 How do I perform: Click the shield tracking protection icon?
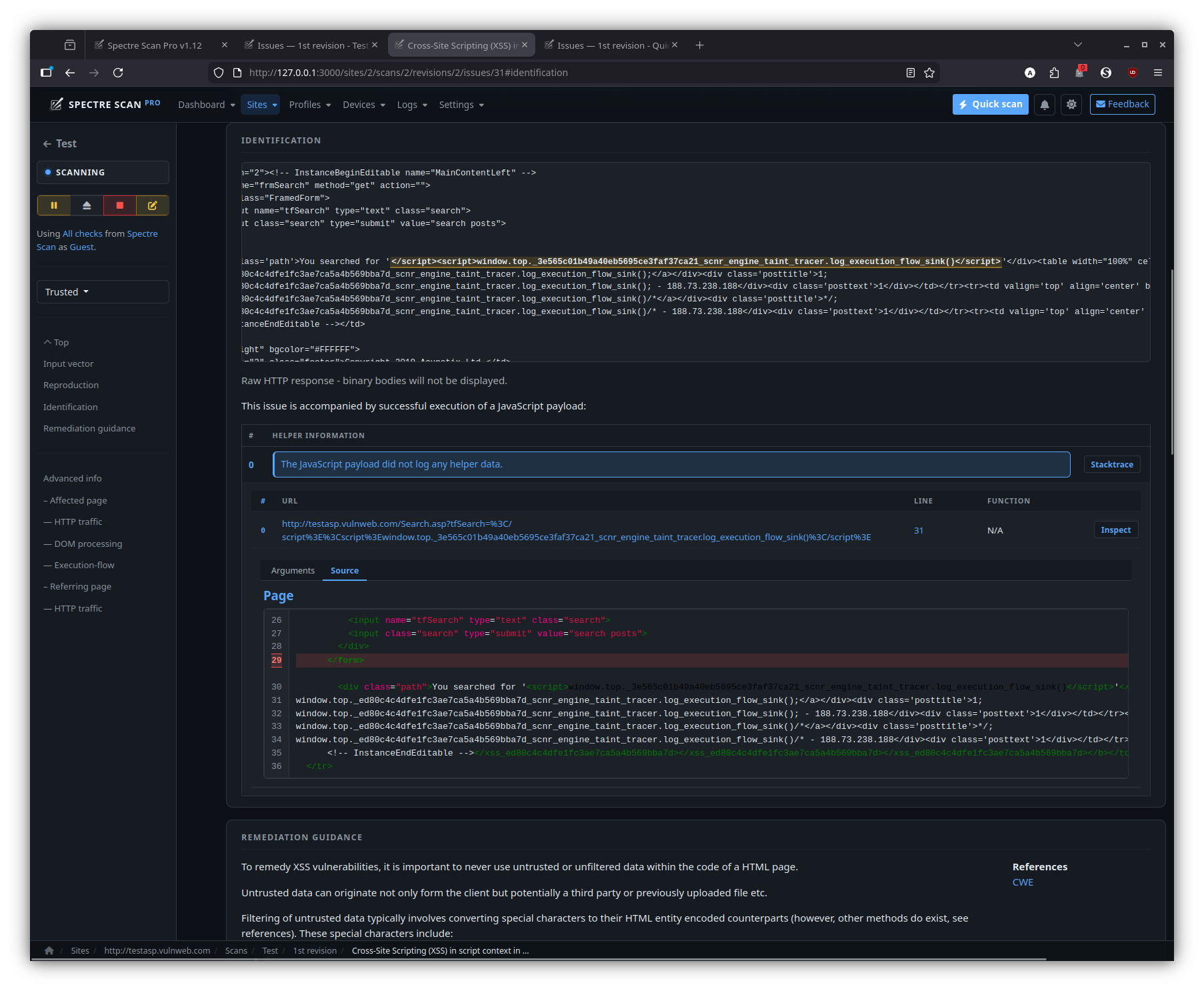(219, 73)
